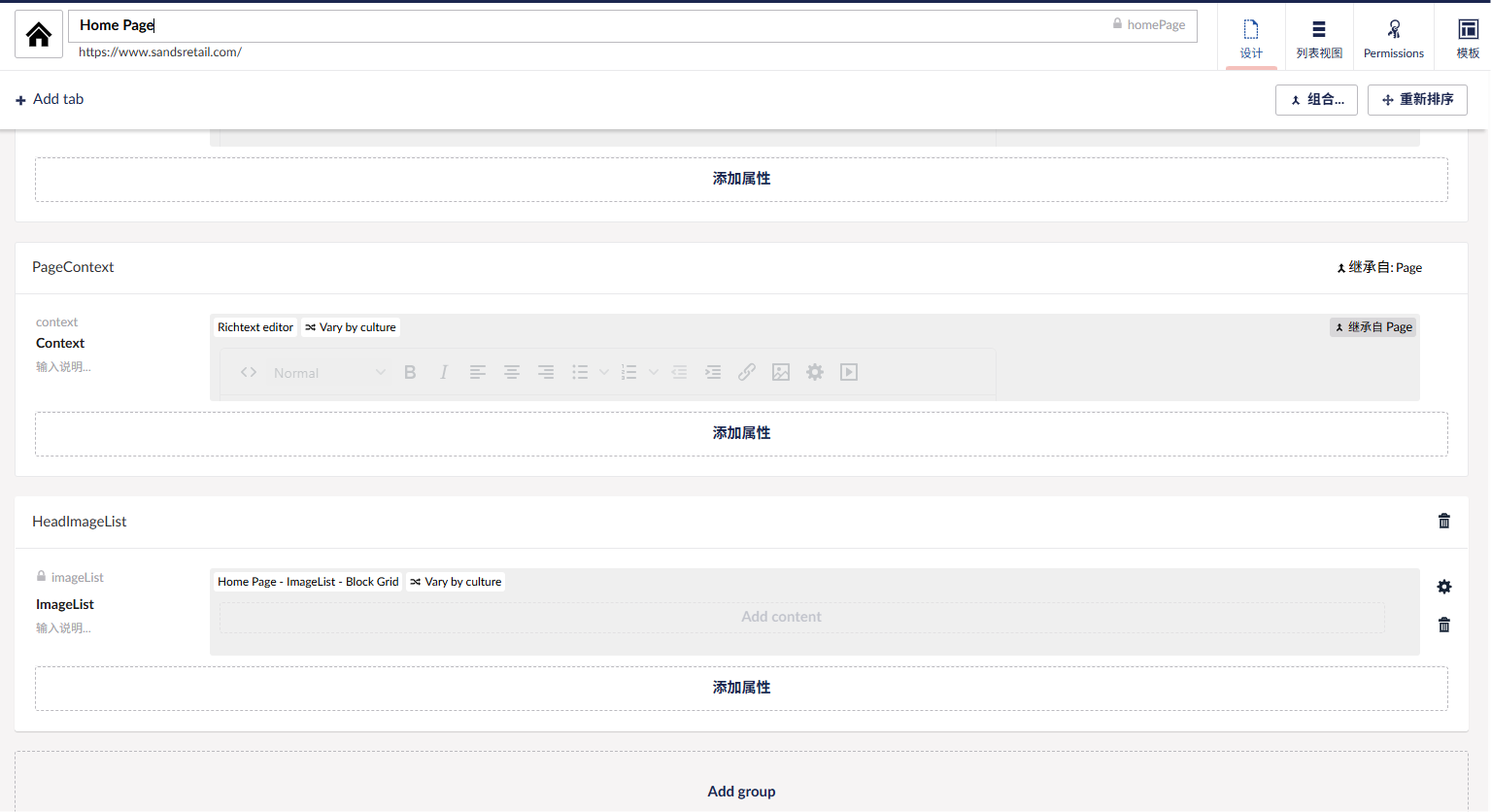Open the ImageList property settings gear
Image resolution: width=1491 pixels, height=812 pixels.
pyautogui.click(x=1444, y=587)
